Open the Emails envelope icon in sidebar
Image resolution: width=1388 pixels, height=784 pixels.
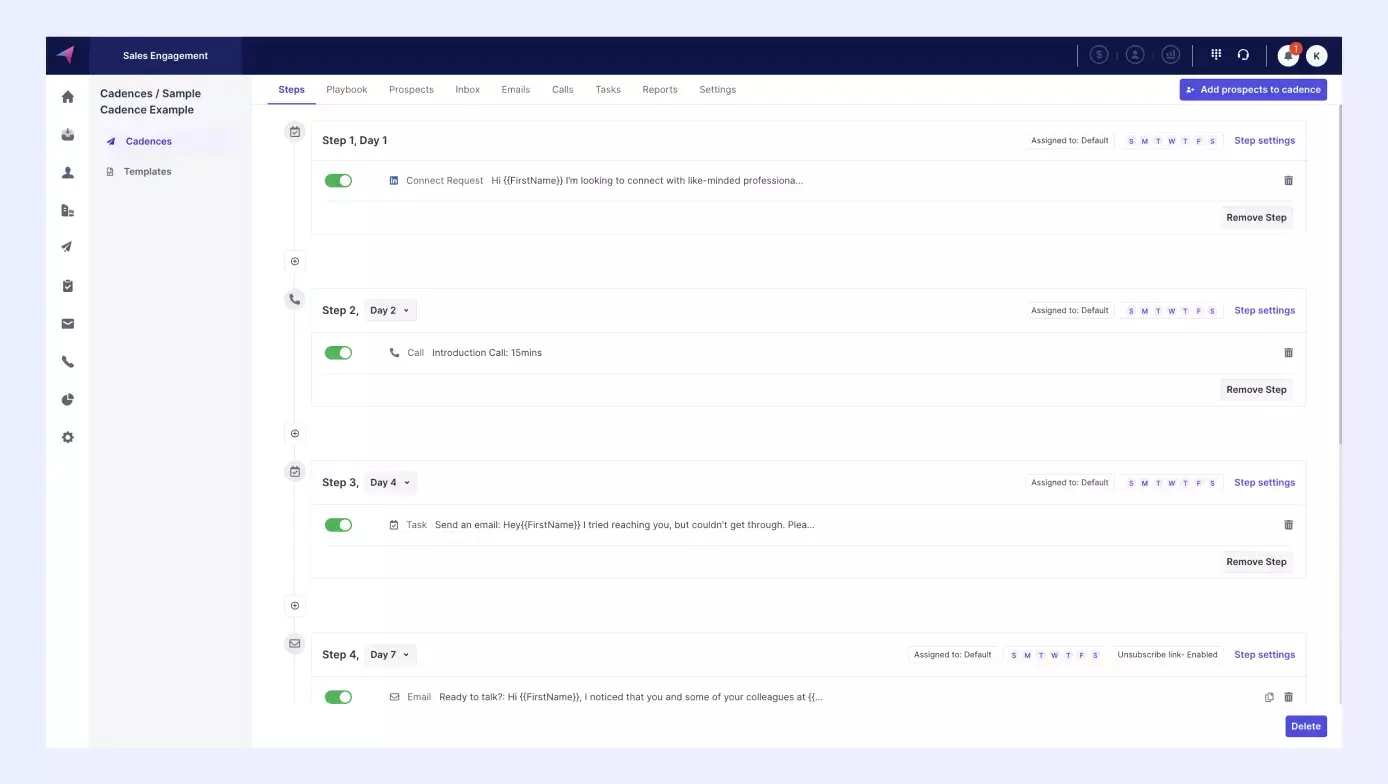pyautogui.click(x=67, y=323)
